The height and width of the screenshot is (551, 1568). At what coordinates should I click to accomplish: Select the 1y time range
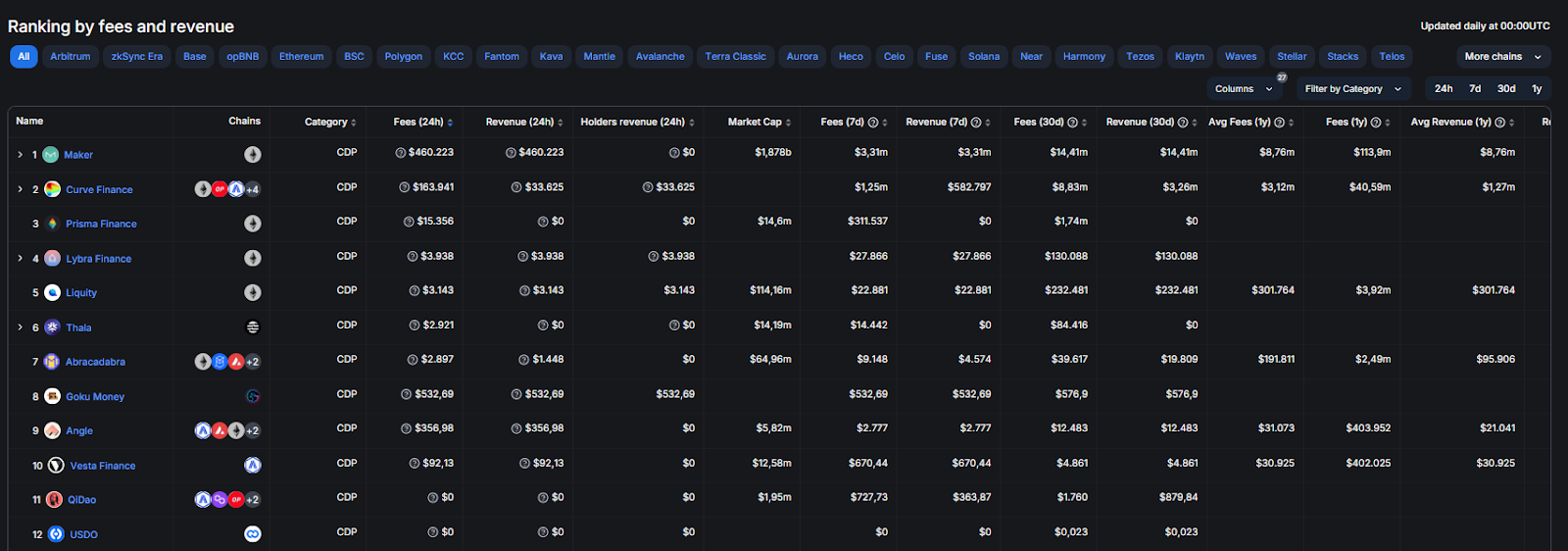1537,89
